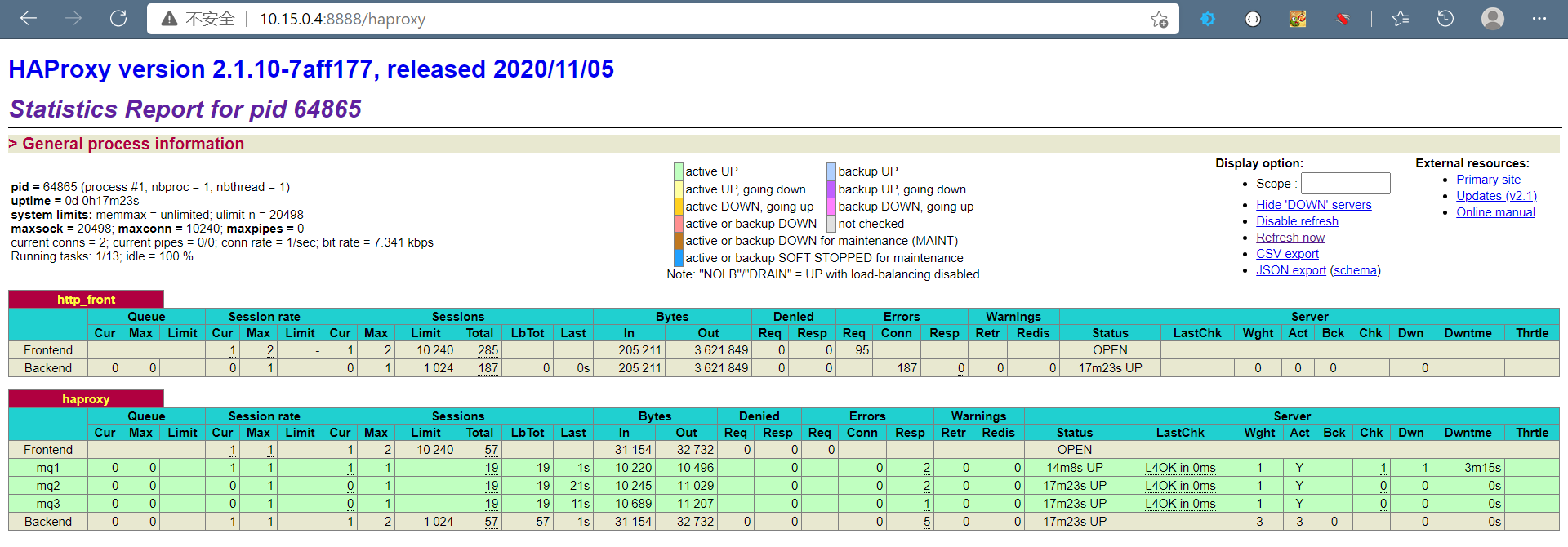1568x547 pixels.
Task: Click Hide 'DOWN' servers link
Action: 1313,205
